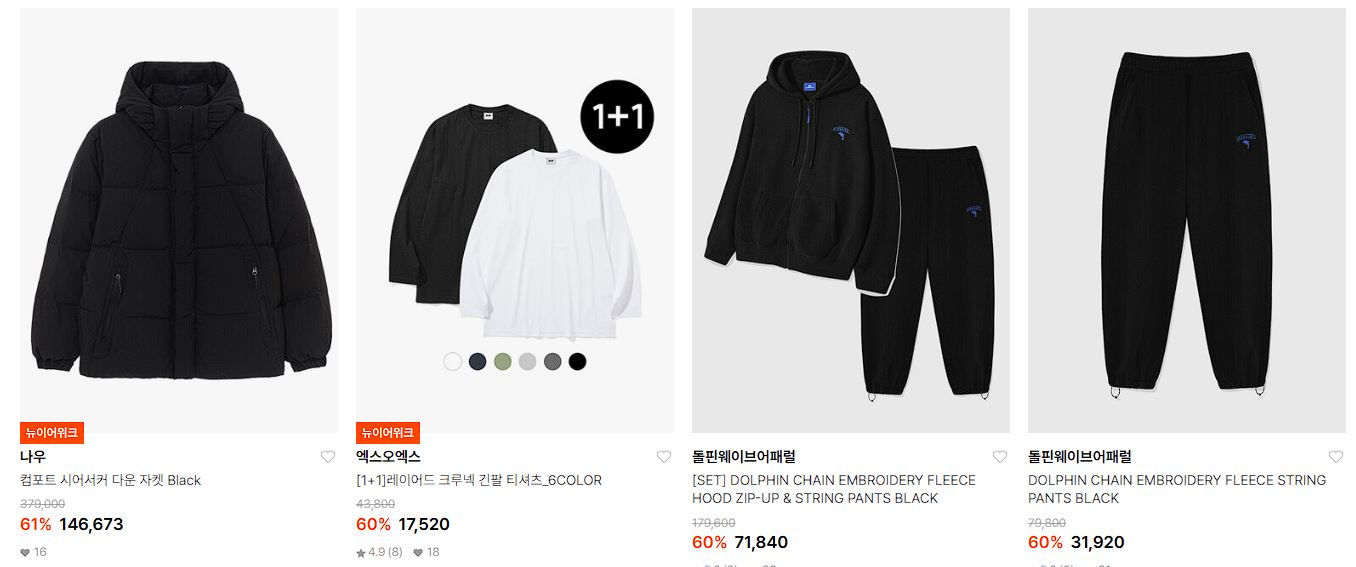This screenshot has height=567, width=1356.
Task: Visit 돌핀웨이브어패럴 brand above the set product
Action: (x=744, y=457)
